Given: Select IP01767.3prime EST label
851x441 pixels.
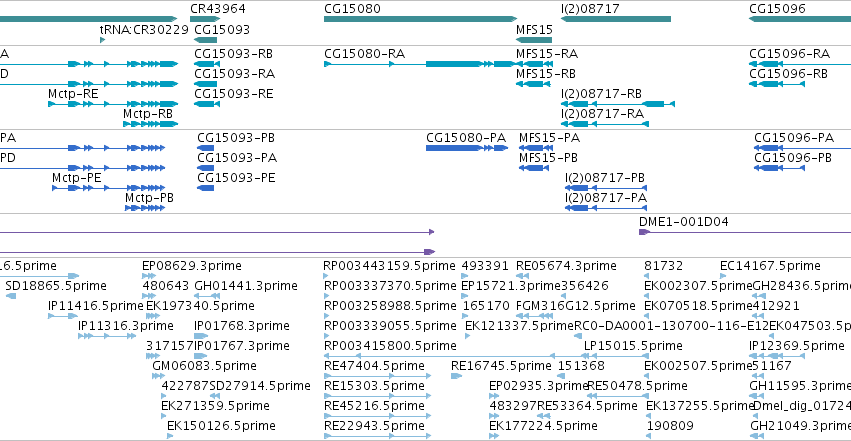Looking at the screenshot, I should click(x=242, y=346).
